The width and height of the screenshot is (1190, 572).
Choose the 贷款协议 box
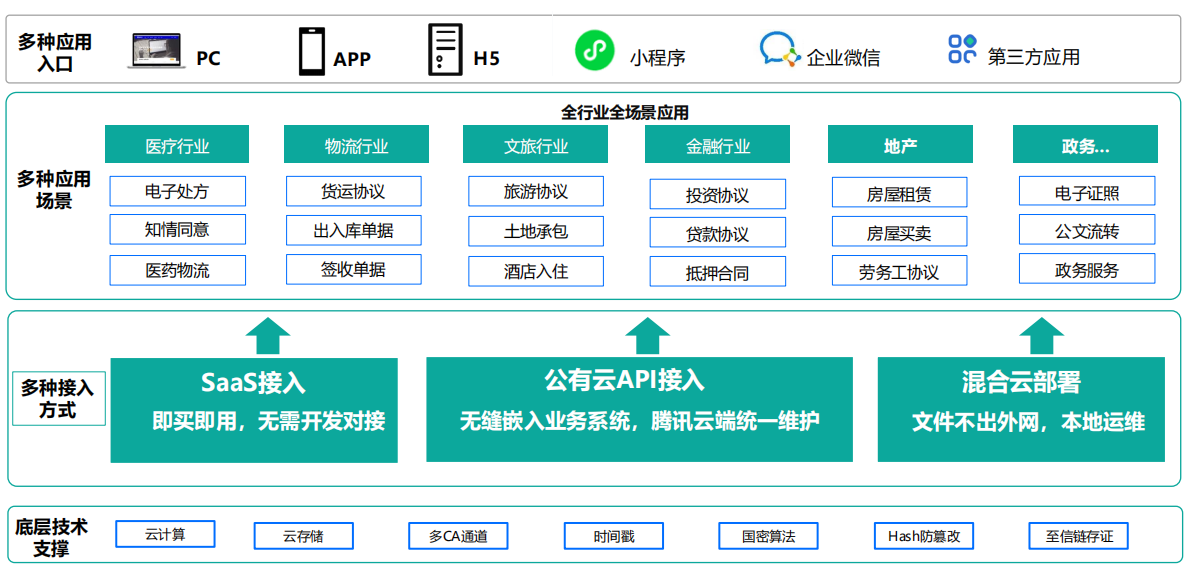(717, 234)
